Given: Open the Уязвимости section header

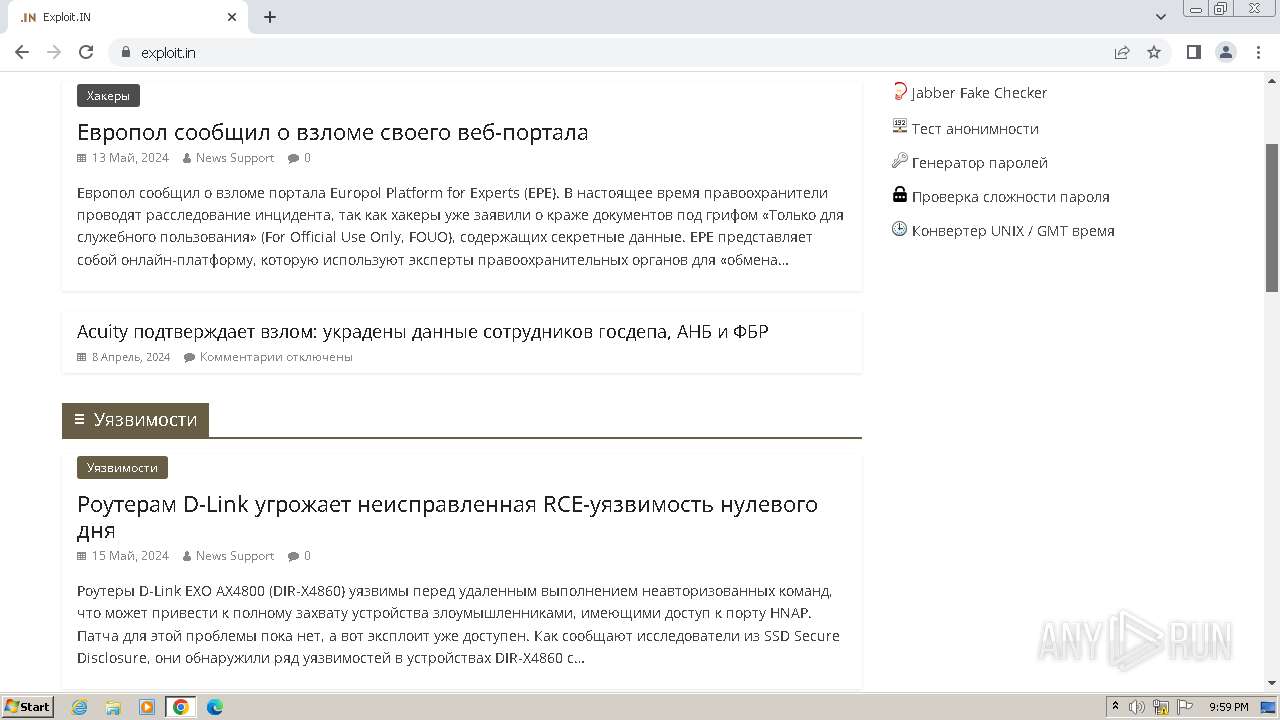Looking at the screenshot, I should point(135,420).
